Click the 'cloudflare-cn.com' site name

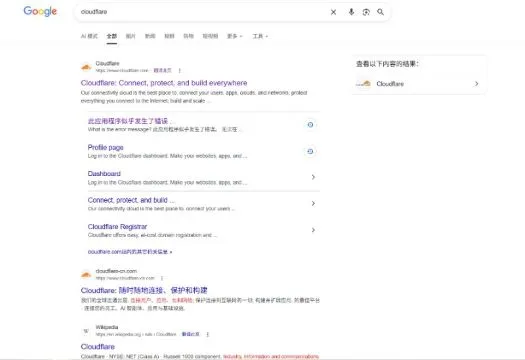tap(116, 271)
